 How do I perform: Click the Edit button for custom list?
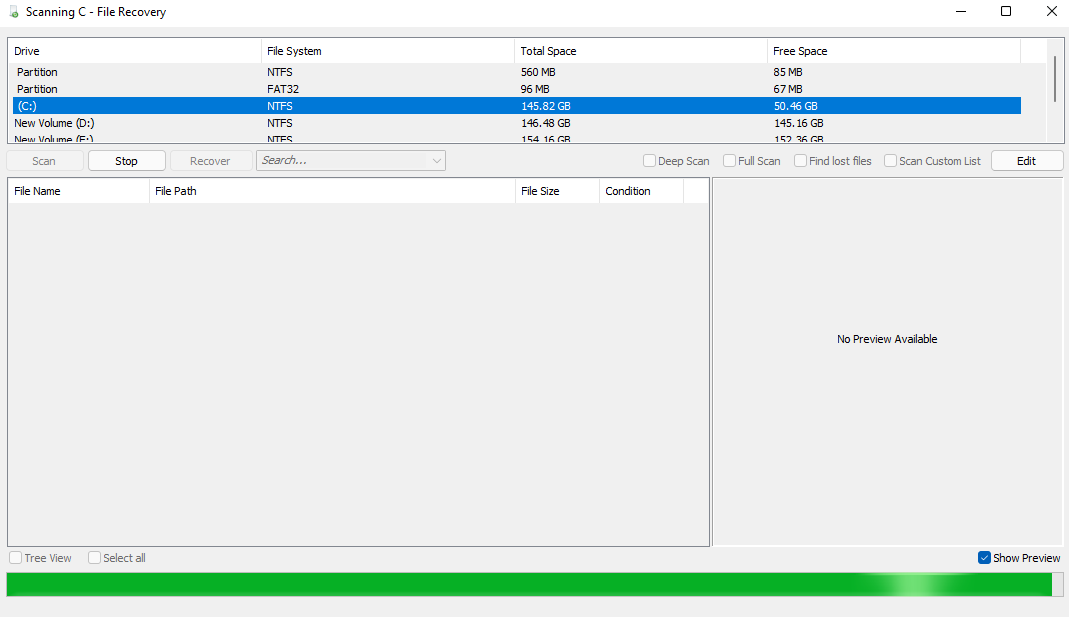click(1027, 161)
